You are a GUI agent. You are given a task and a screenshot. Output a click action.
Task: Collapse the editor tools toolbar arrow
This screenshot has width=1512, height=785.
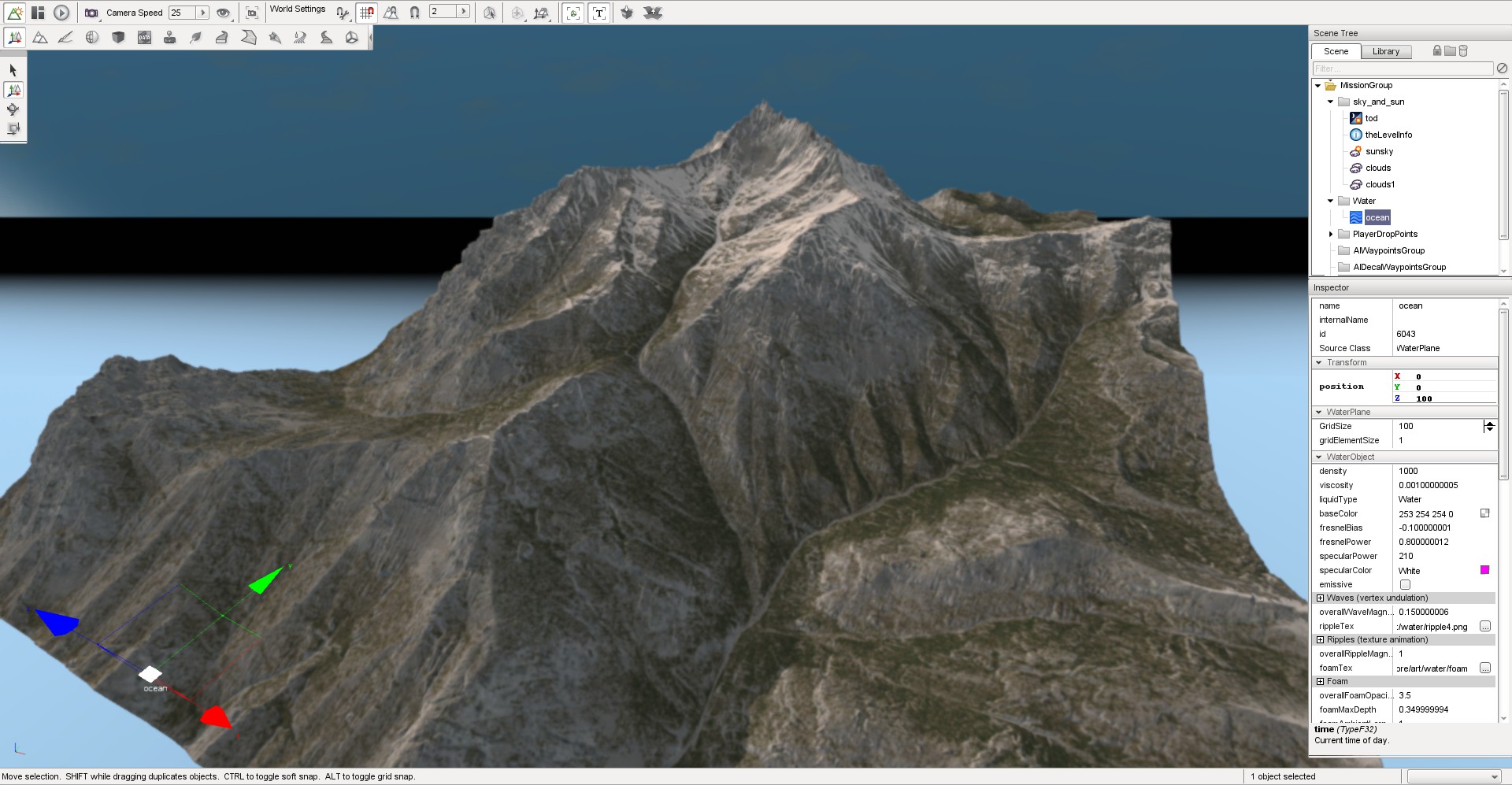(370, 37)
